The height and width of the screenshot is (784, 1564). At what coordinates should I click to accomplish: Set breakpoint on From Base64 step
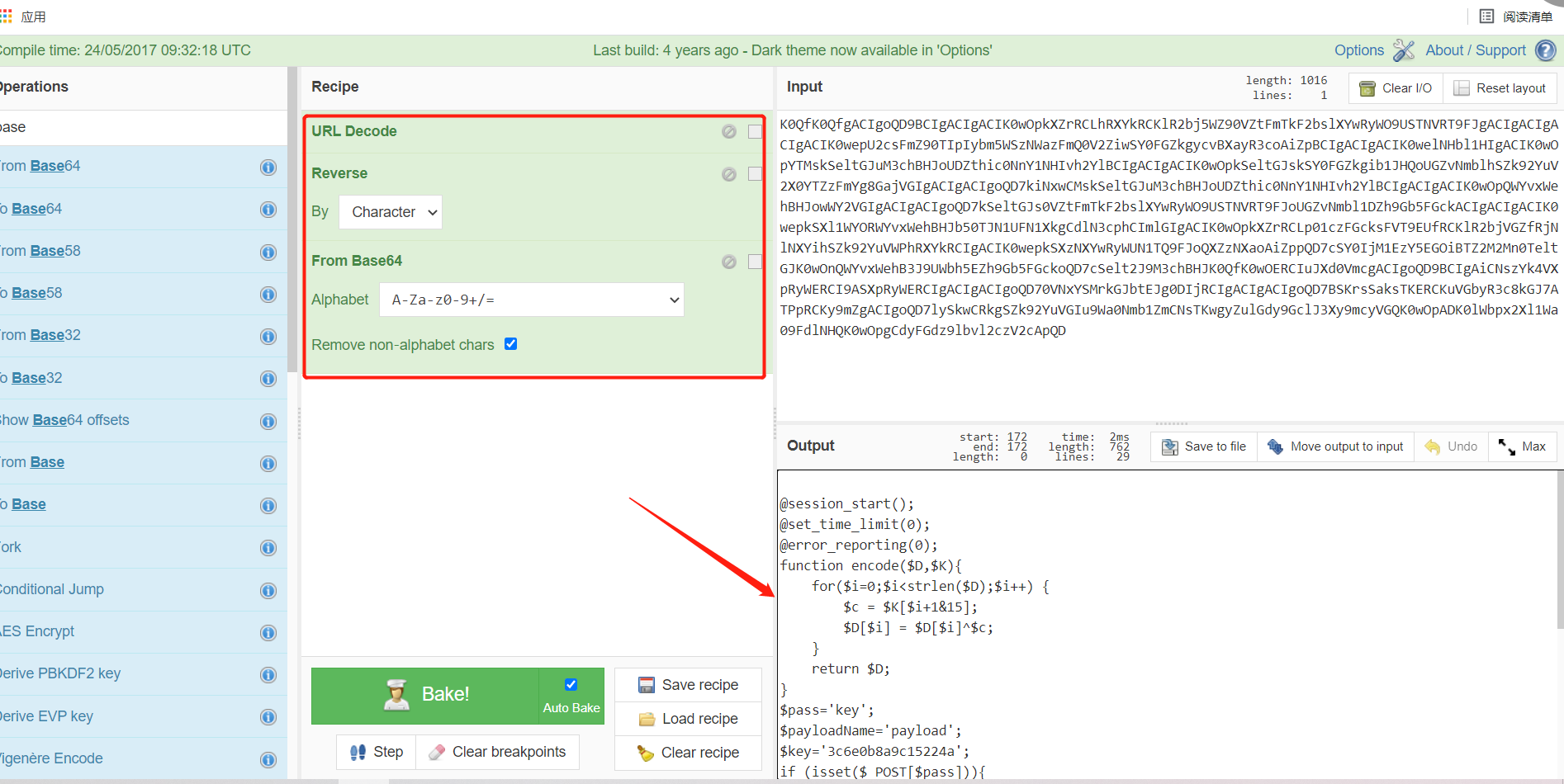755,262
